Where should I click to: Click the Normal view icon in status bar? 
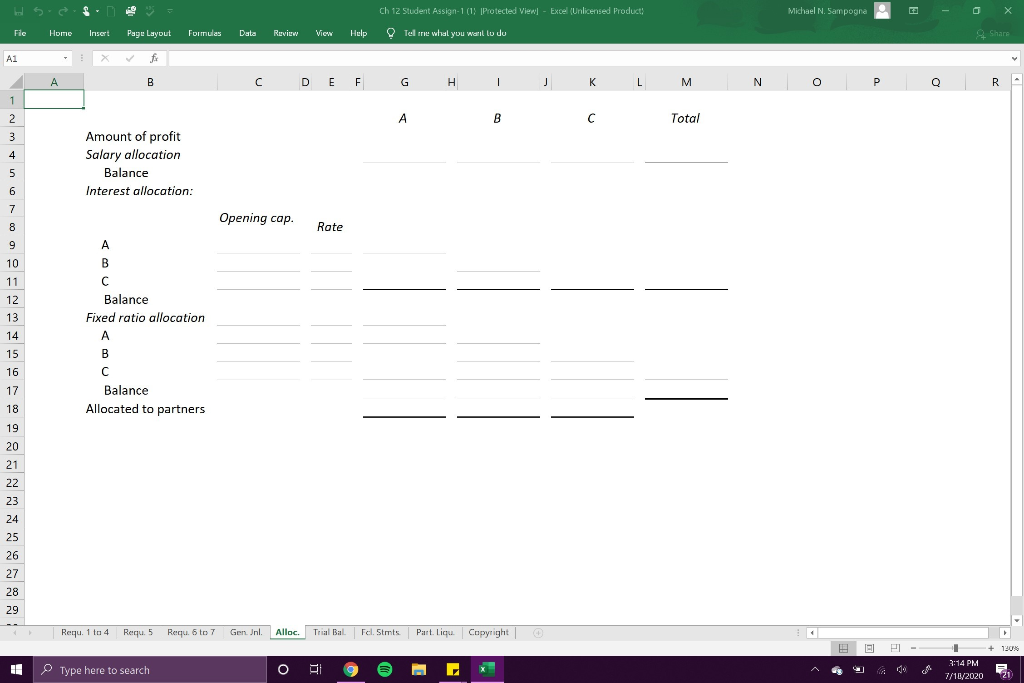(843, 648)
